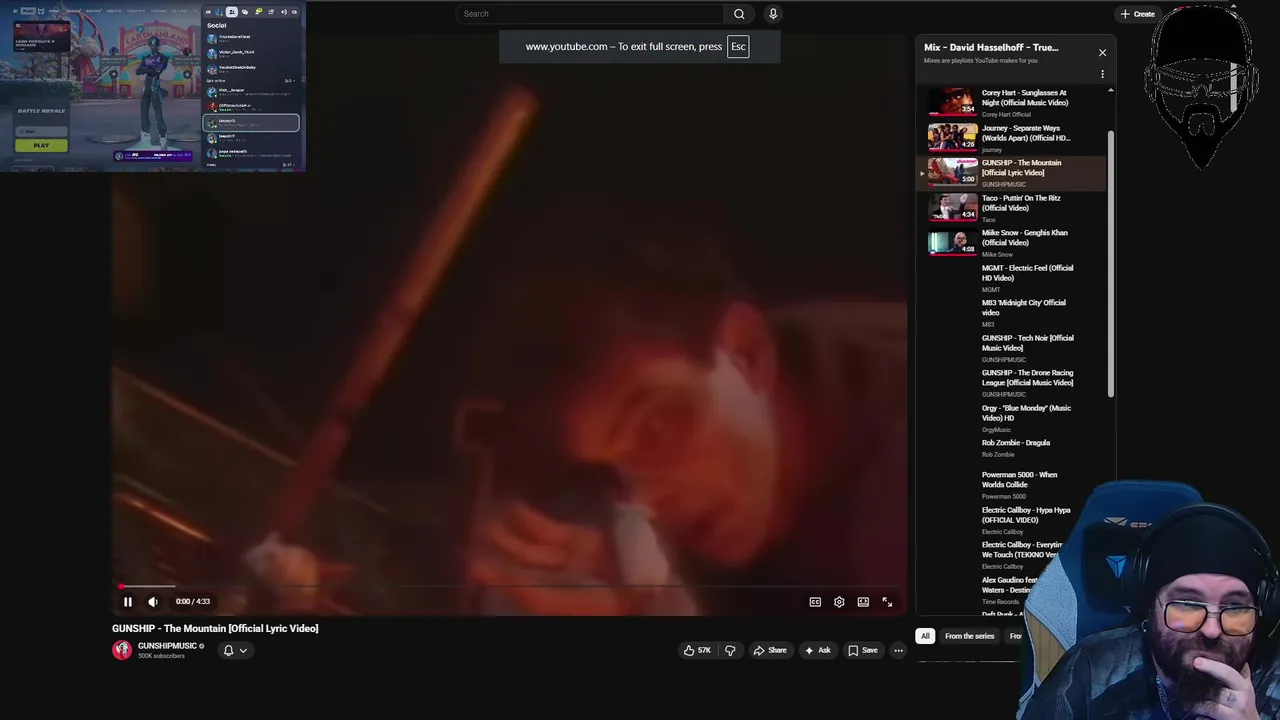Select Powerman 5000 - When Worlds Collide
Image resolution: width=1280 pixels, height=720 pixels.
coord(1012,484)
